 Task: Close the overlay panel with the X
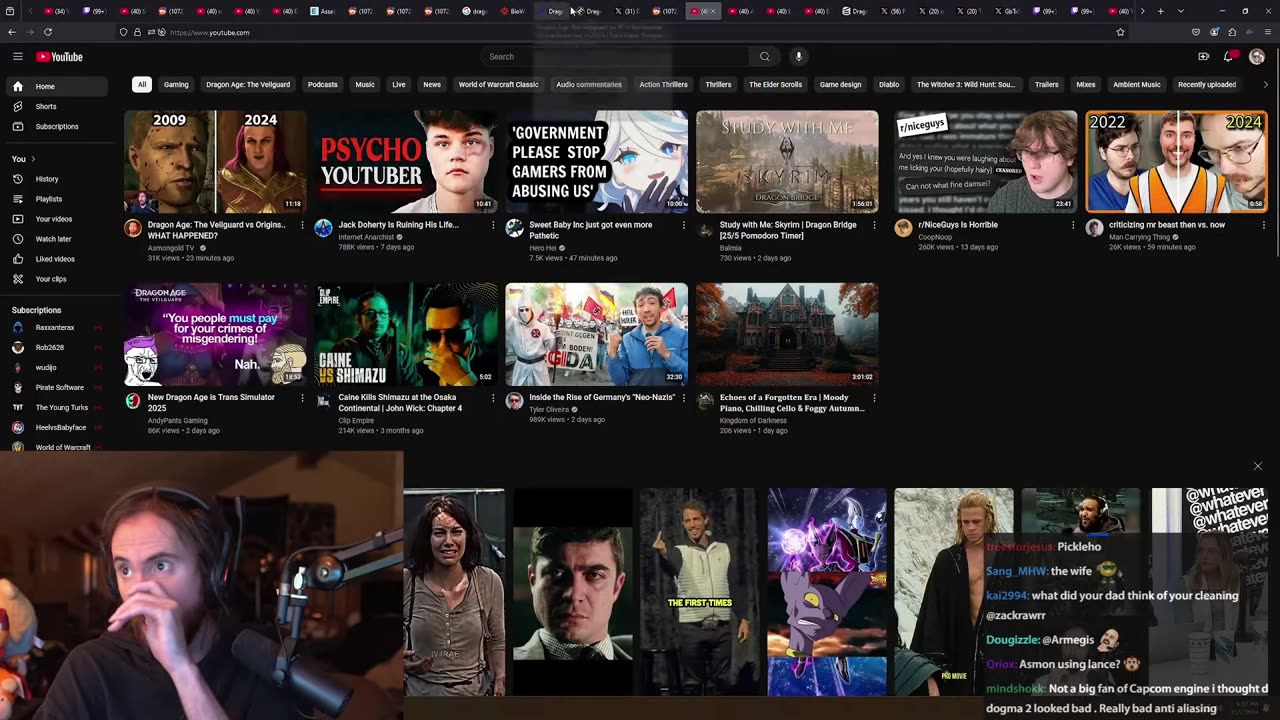[x=1258, y=466]
